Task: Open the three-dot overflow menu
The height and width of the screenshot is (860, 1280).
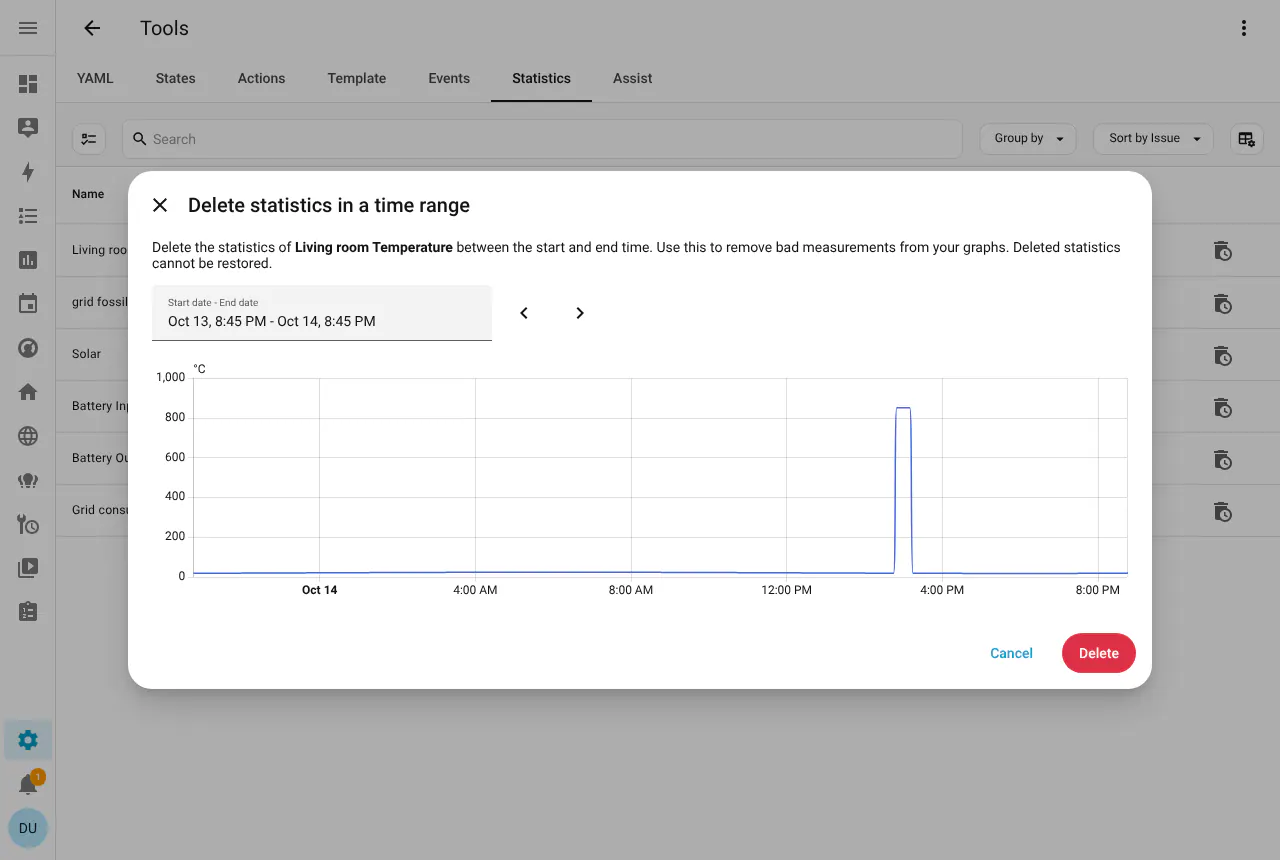Action: click(1244, 28)
